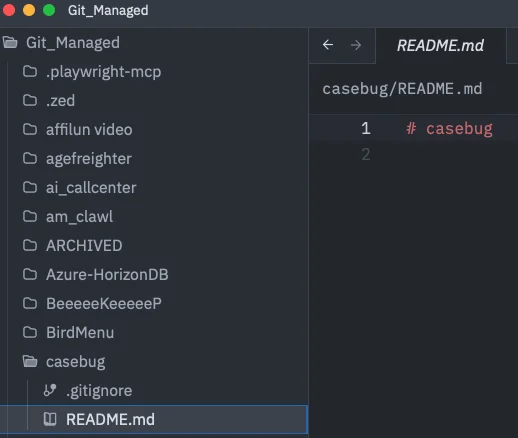
Task: Expand the BeeeeeKeeeeeP folder
Action: tap(154, 303)
